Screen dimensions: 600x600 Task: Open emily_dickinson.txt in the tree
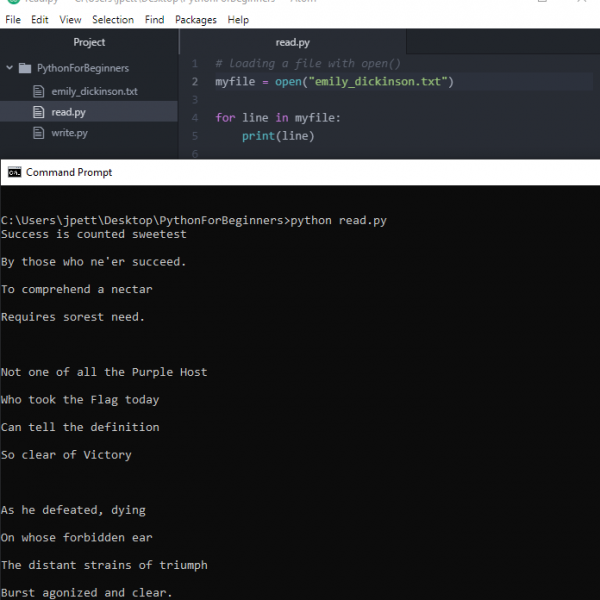tap(95, 91)
